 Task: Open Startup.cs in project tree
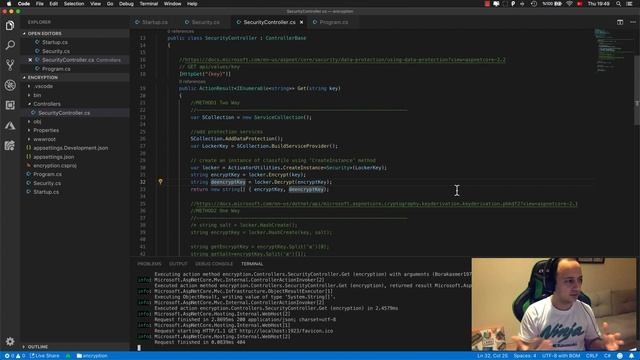coord(46,192)
